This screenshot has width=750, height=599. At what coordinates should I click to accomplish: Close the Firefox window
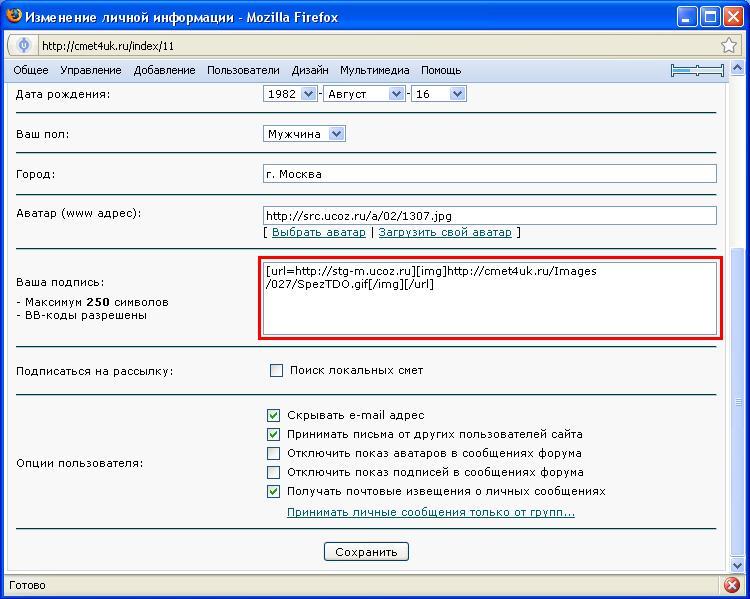[733, 17]
